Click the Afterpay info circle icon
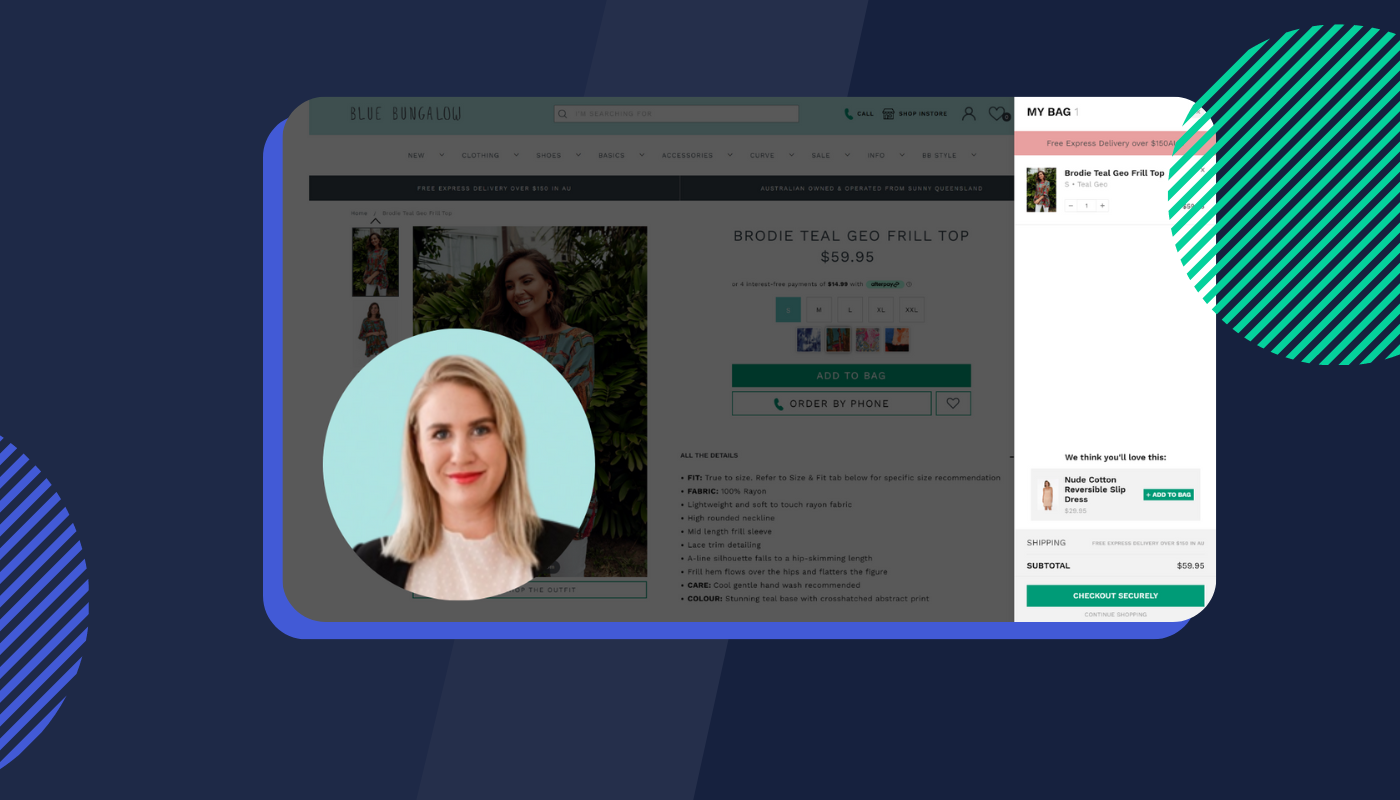 pyautogui.click(x=909, y=284)
